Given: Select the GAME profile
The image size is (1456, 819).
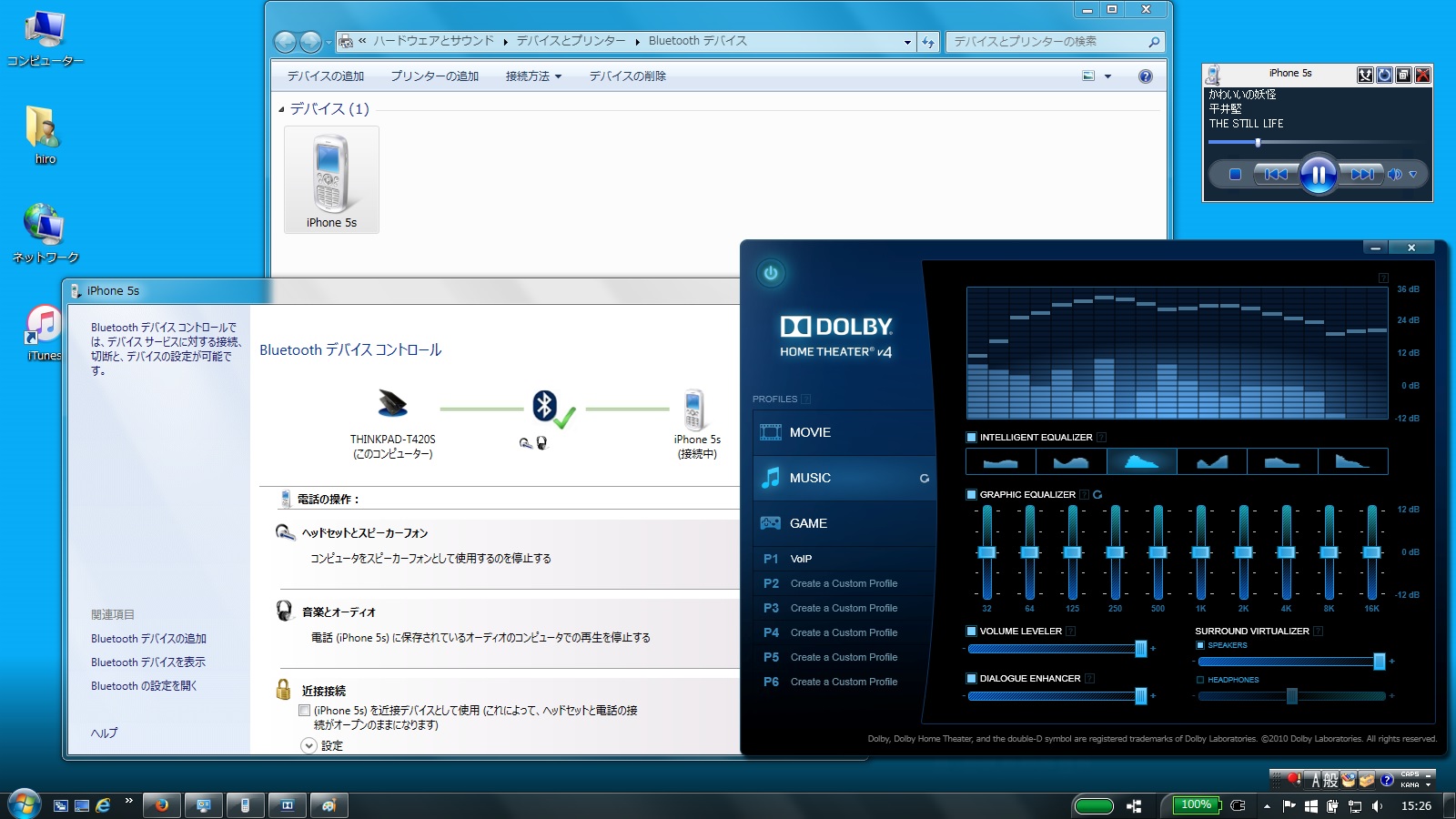Looking at the screenshot, I should tap(844, 524).
